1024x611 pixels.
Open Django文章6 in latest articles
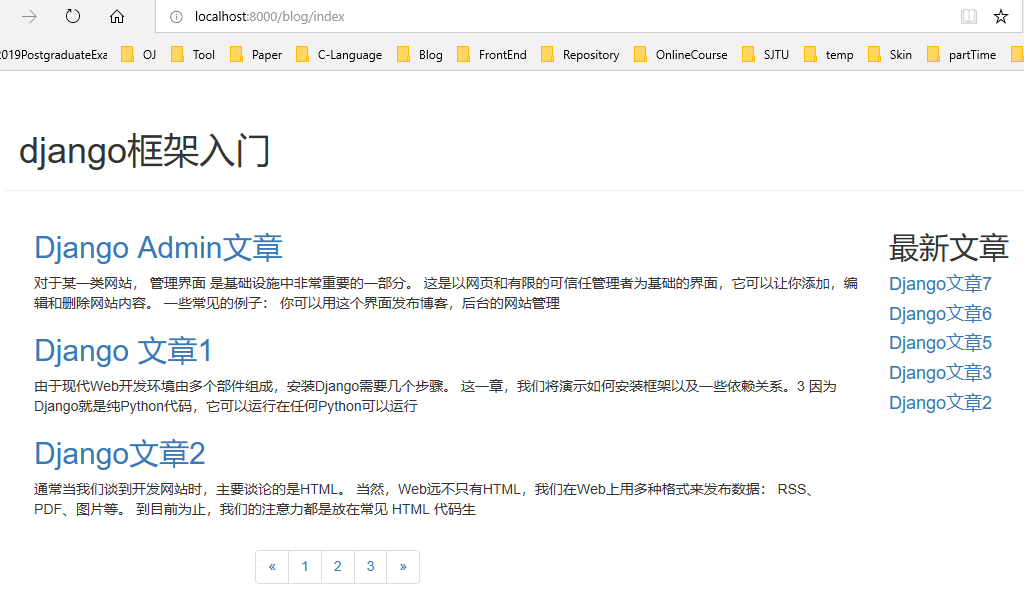(940, 314)
